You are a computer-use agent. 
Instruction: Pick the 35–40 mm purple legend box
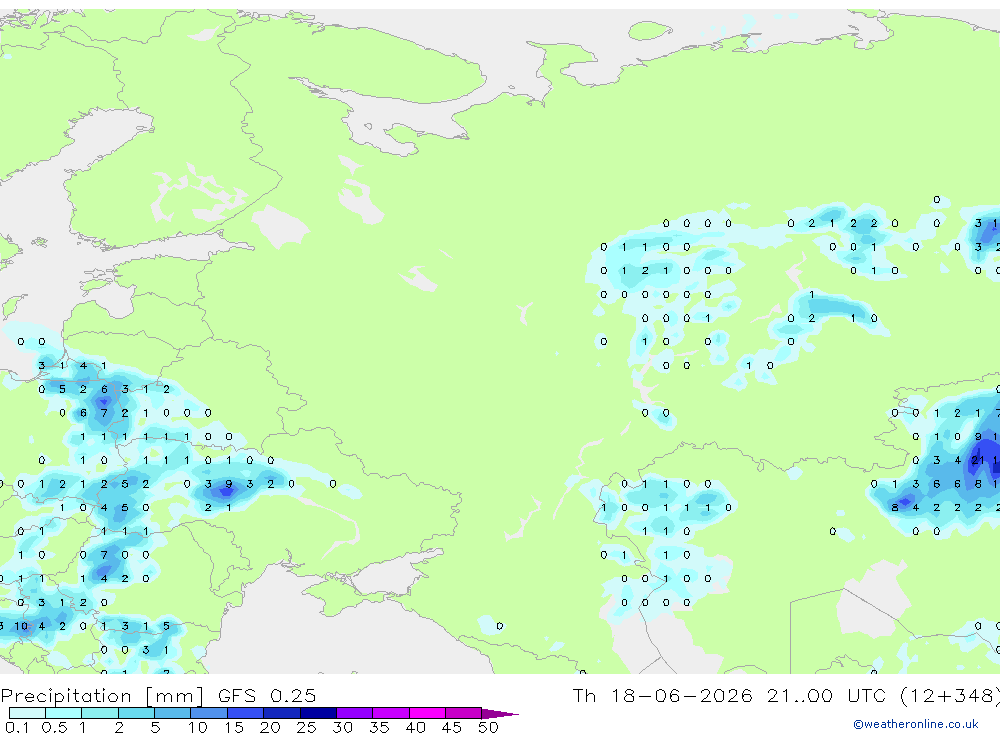[x=391, y=713]
